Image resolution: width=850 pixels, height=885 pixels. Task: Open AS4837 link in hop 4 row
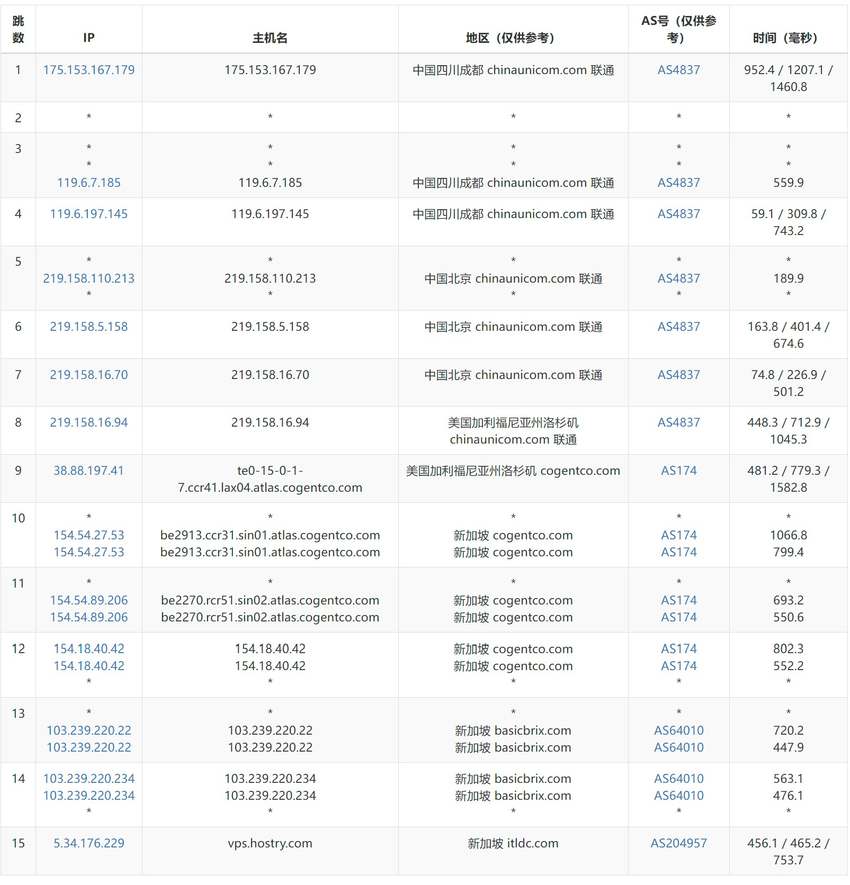(678, 214)
